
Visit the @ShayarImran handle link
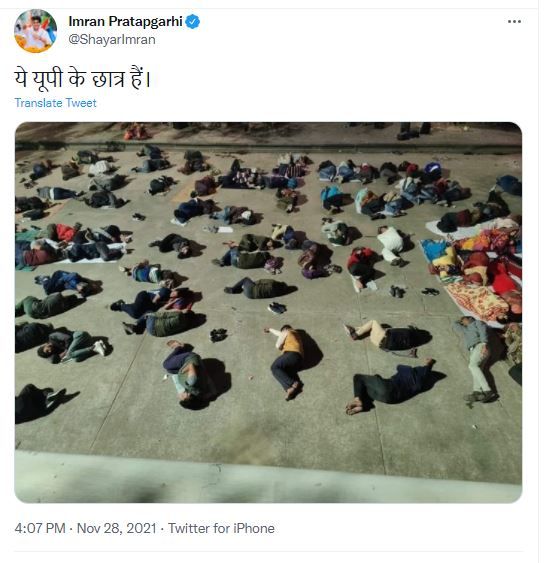pos(112,39)
